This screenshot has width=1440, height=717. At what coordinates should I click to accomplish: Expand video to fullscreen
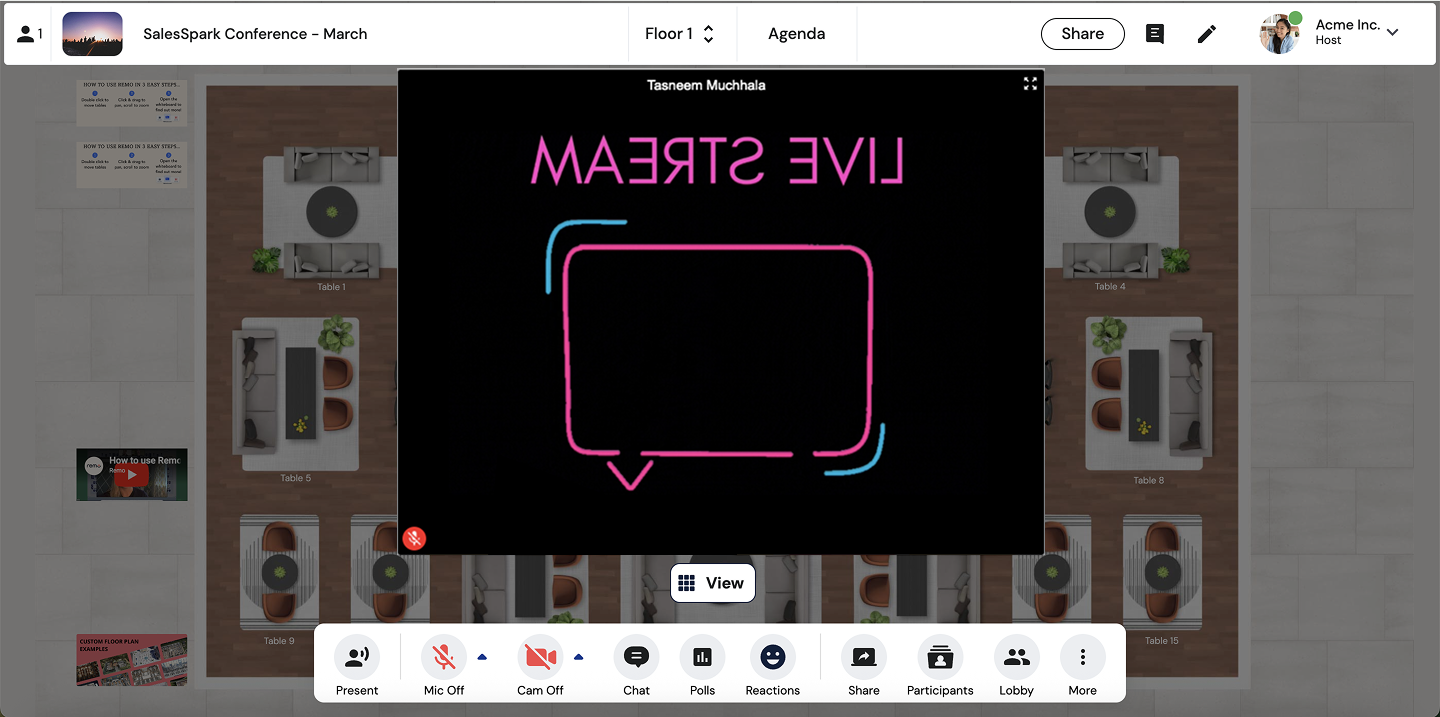pos(1030,84)
